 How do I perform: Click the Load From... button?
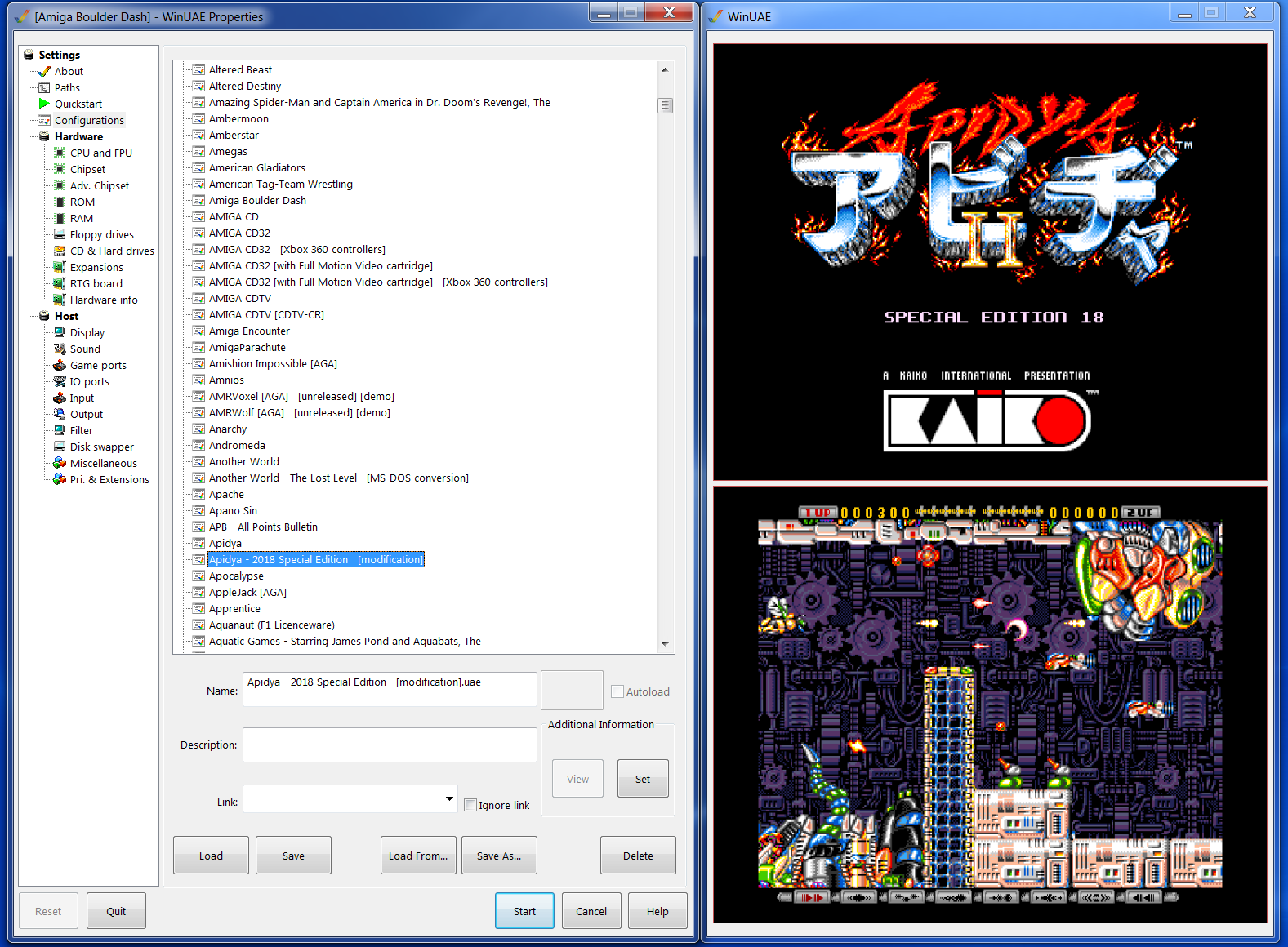(x=418, y=856)
